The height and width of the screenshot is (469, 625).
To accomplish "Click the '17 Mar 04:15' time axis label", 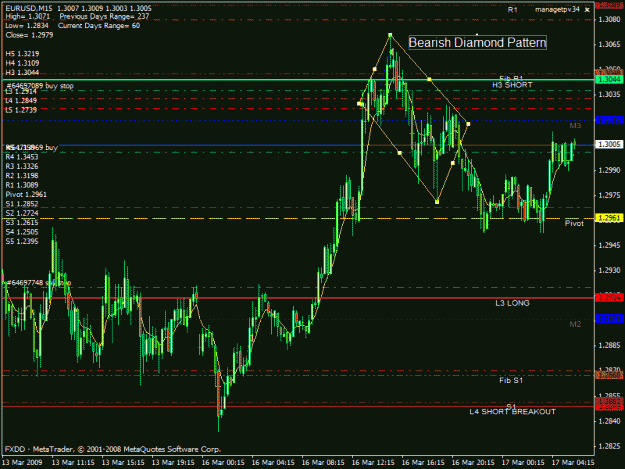I will (573, 463).
